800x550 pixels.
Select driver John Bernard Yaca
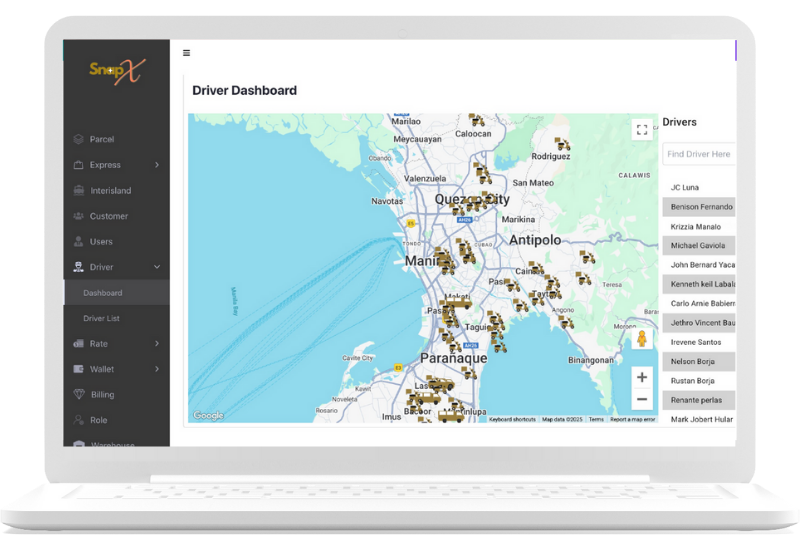699,265
